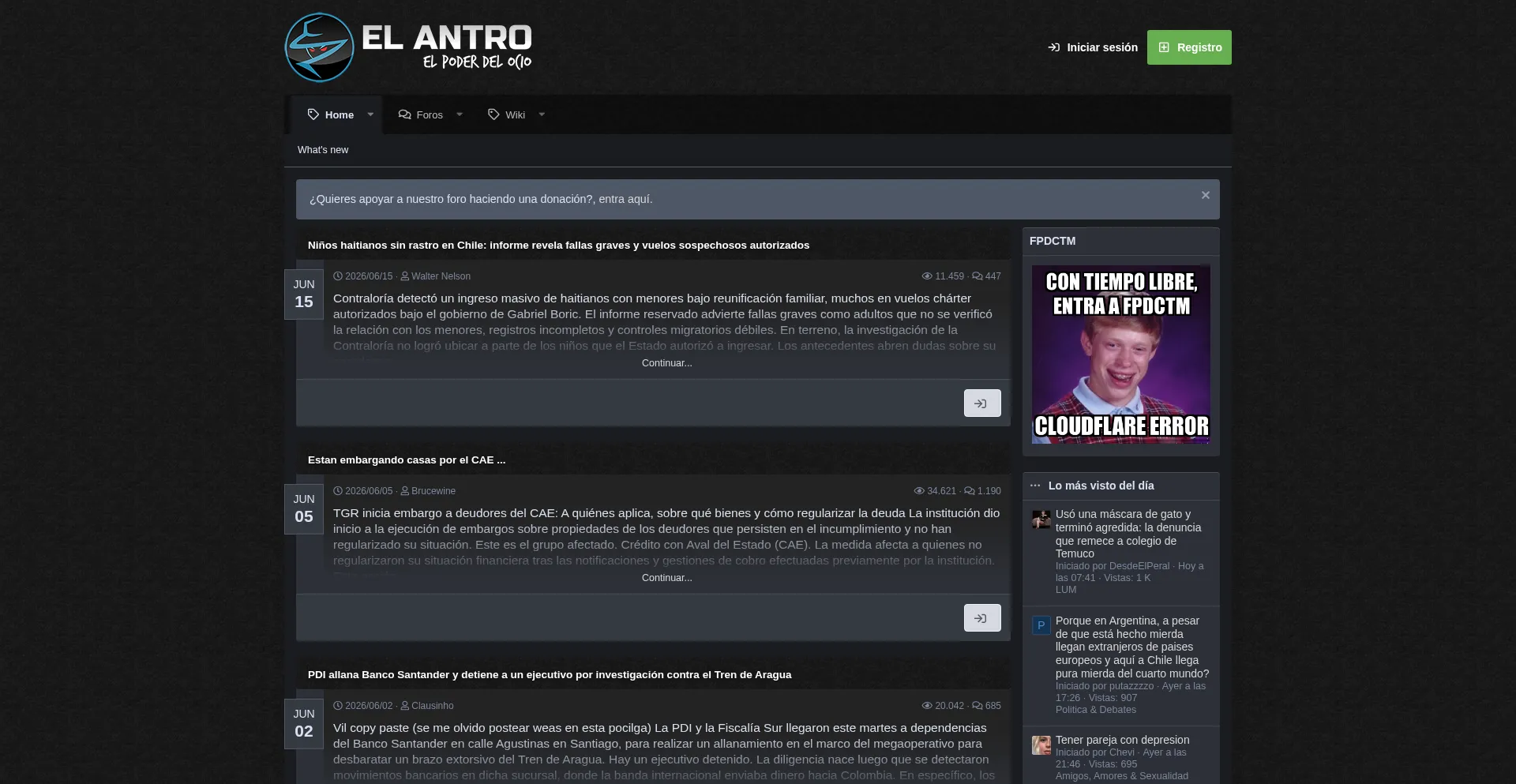Continue reading the Niños haitianos article
The height and width of the screenshot is (784, 1516).
[x=667, y=363]
